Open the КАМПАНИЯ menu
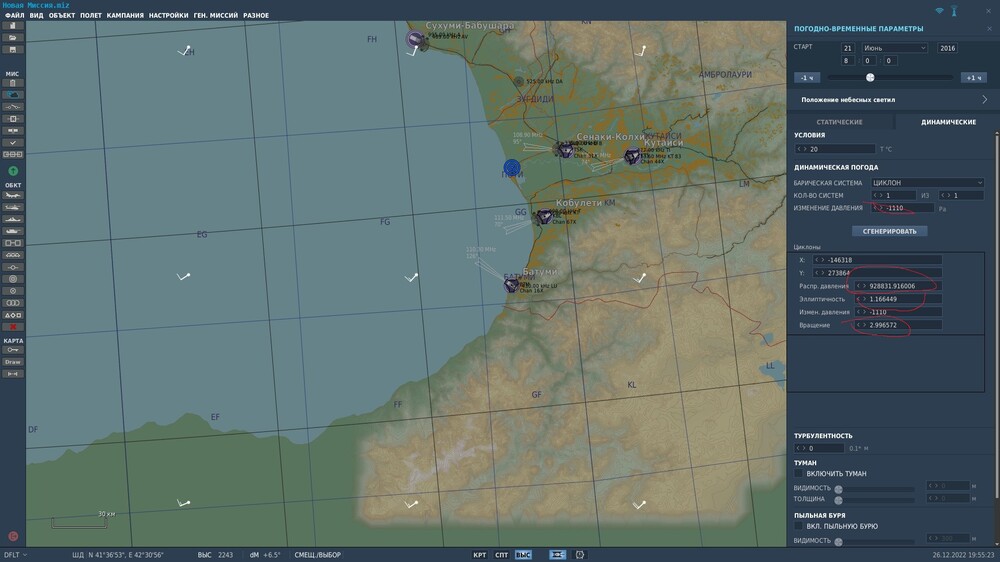 pyautogui.click(x=125, y=15)
